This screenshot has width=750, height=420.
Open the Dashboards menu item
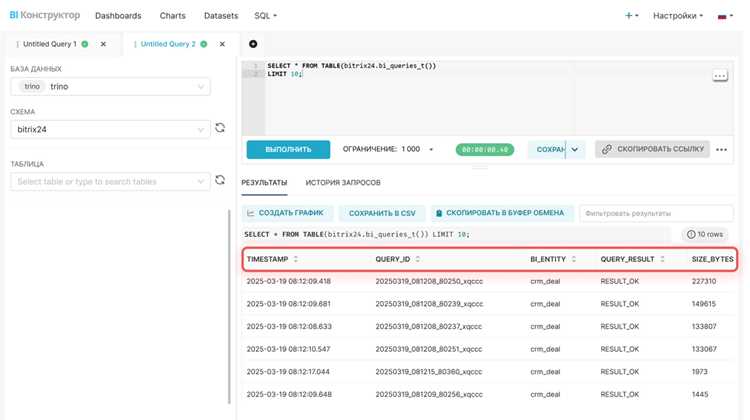click(x=118, y=16)
